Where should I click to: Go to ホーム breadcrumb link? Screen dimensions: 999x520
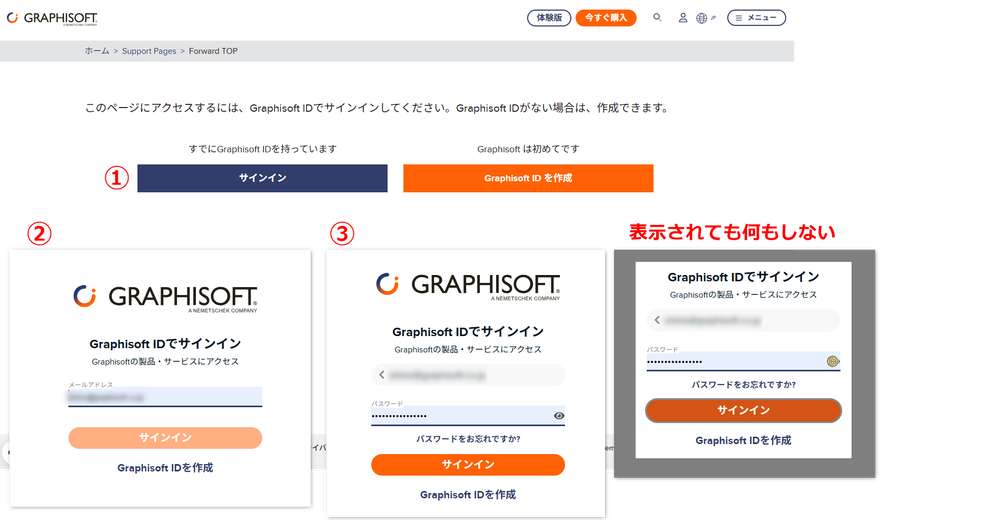[97, 51]
